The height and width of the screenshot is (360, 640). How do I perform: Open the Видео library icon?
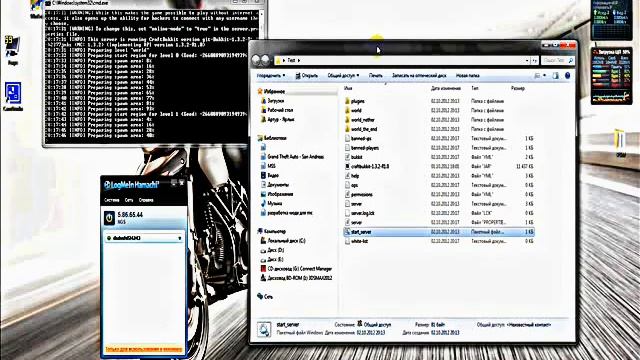pos(263,175)
